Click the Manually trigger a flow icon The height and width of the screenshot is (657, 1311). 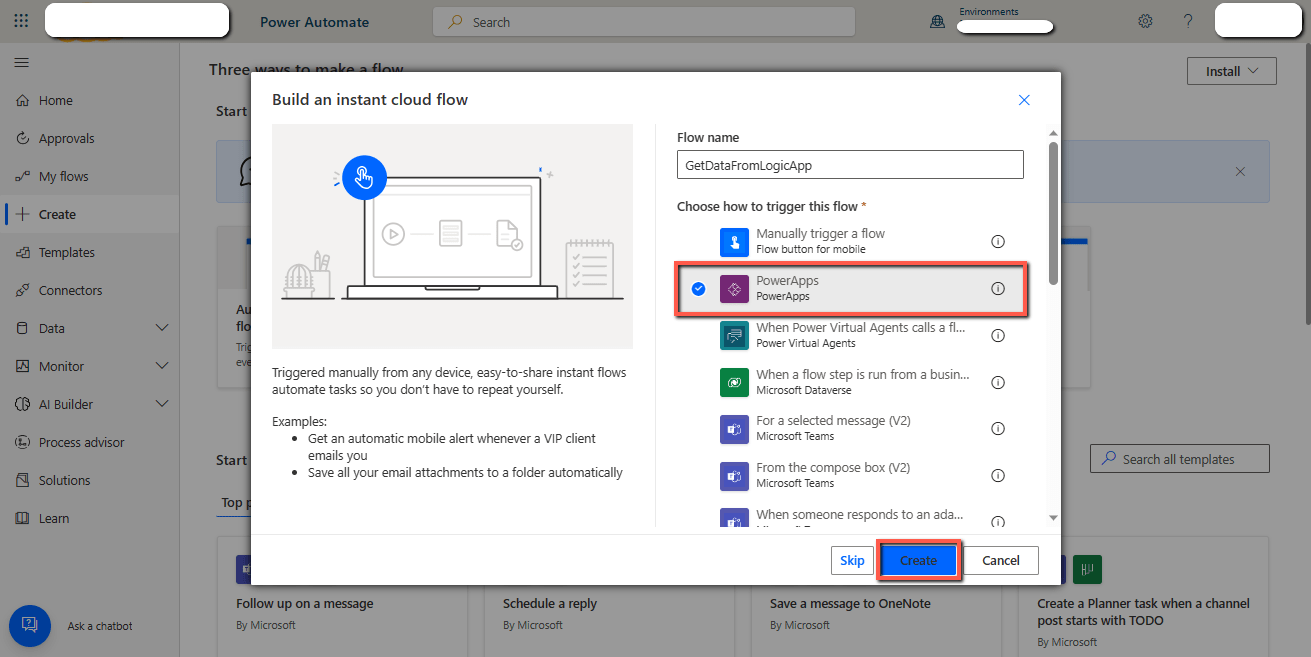point(734,241)
